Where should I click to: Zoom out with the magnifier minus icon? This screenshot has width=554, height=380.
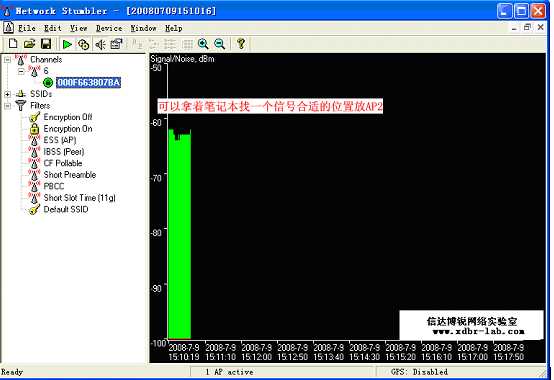[x=219, y=44]
